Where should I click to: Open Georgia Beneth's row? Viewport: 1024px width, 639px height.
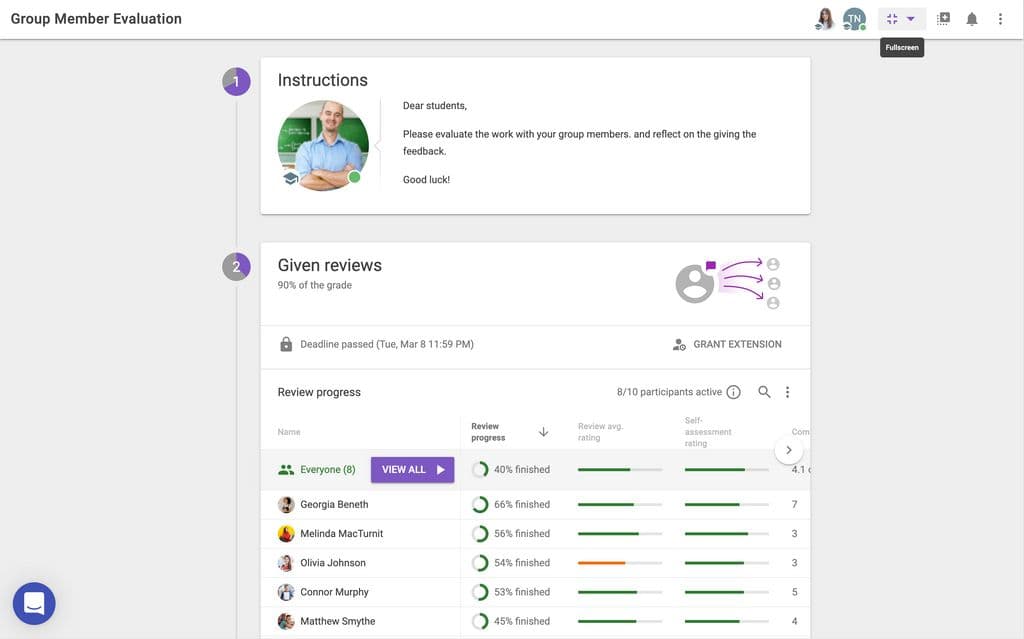[535, 504]
